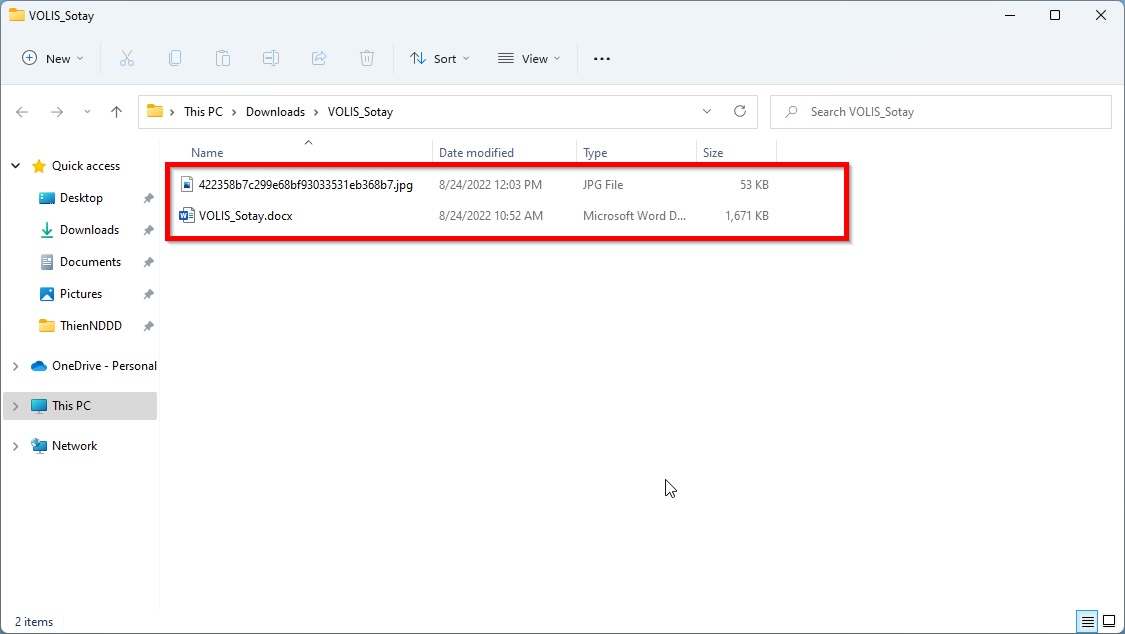
Task: Expand OneDrive - Personal tree node
Action: pos(15,366)
